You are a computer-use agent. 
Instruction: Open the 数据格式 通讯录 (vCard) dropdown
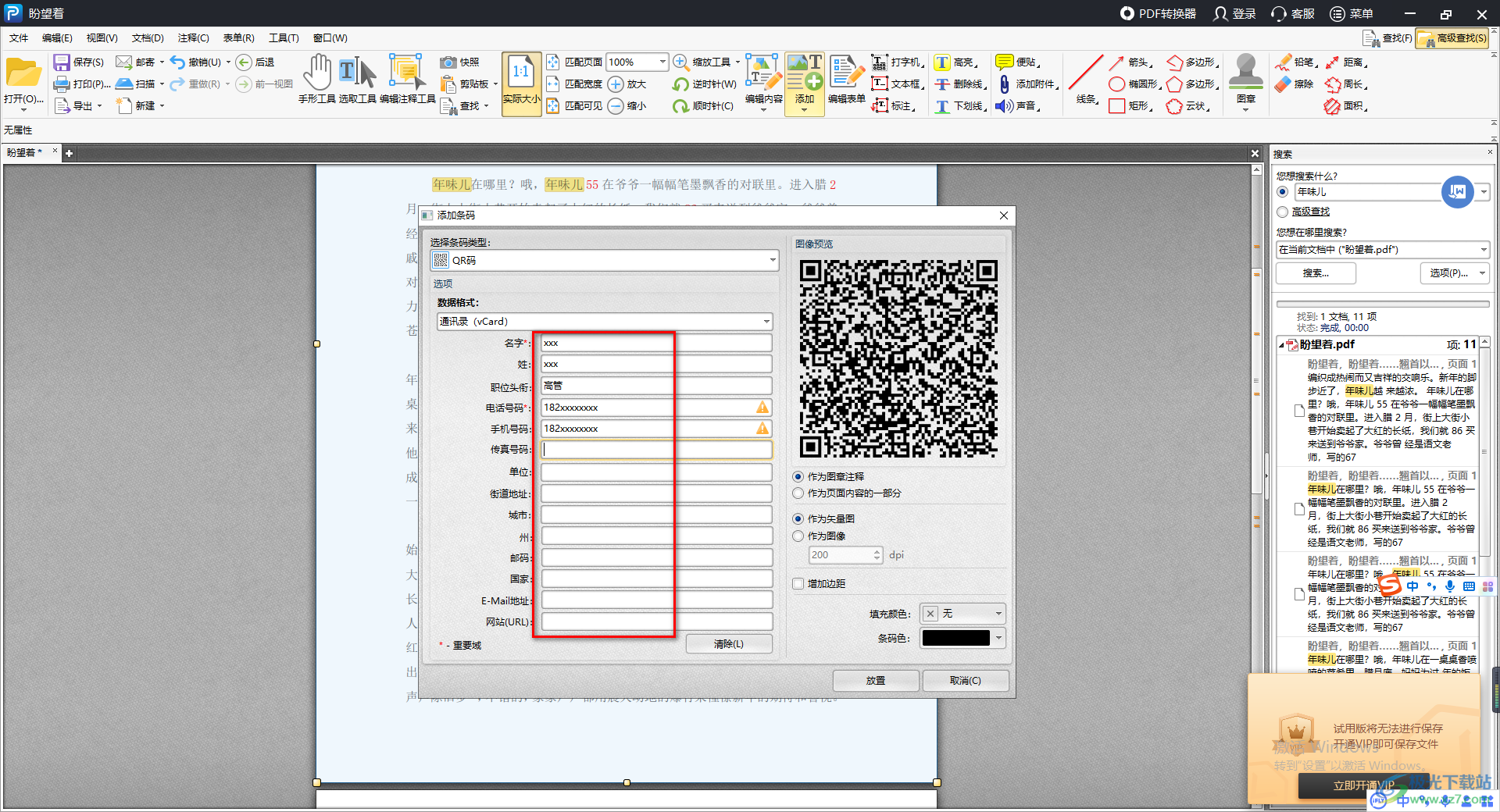coord(604,322)
